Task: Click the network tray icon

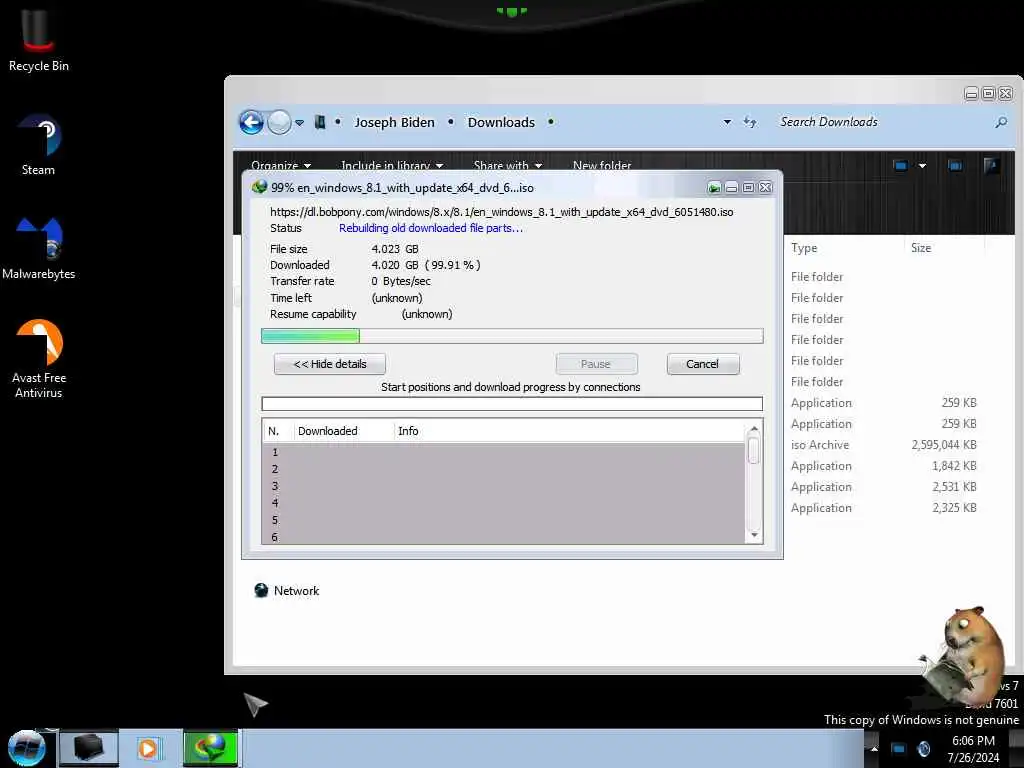Action: coord(899,749)
